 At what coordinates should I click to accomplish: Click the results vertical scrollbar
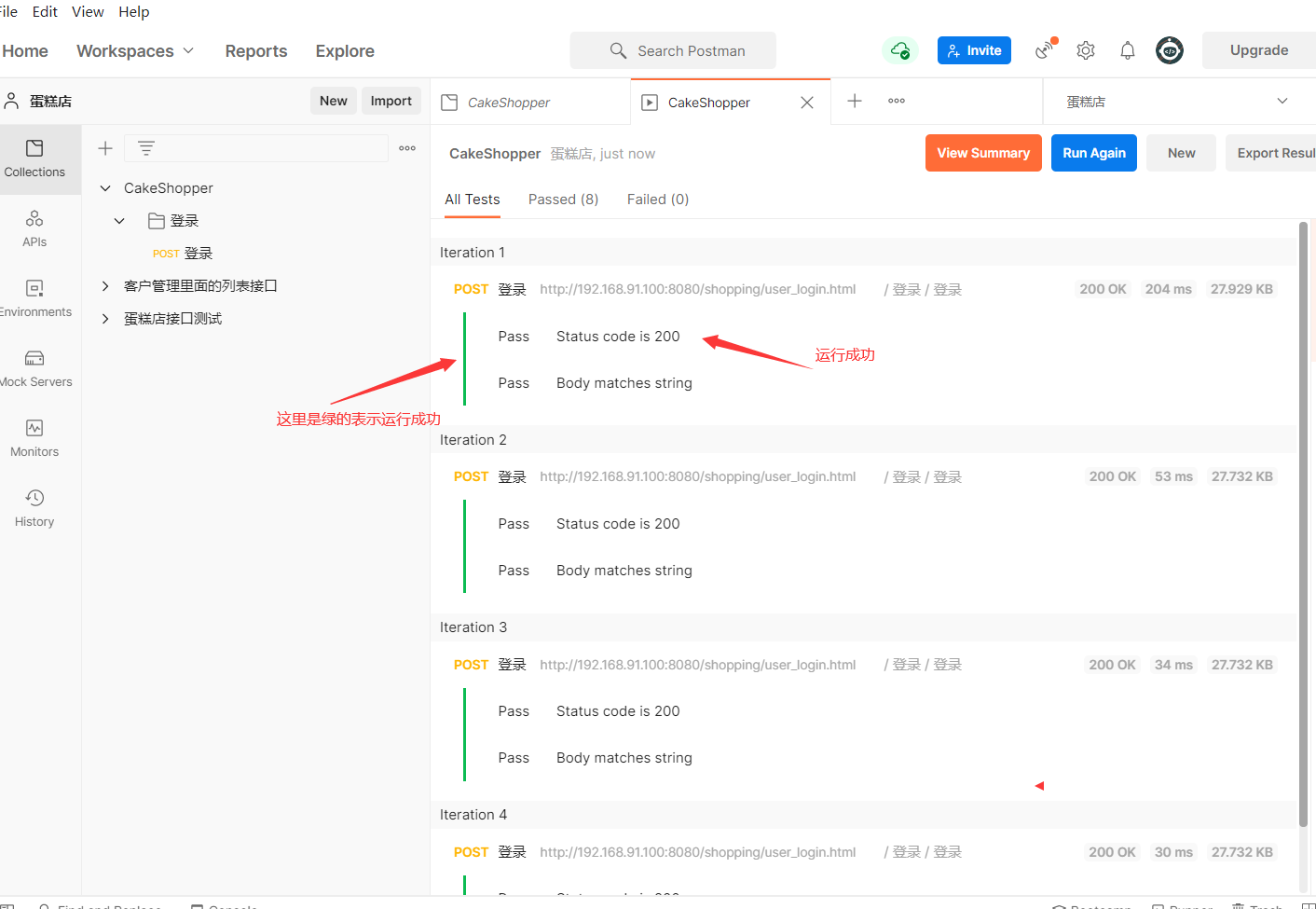click(x=1303, y=523)
